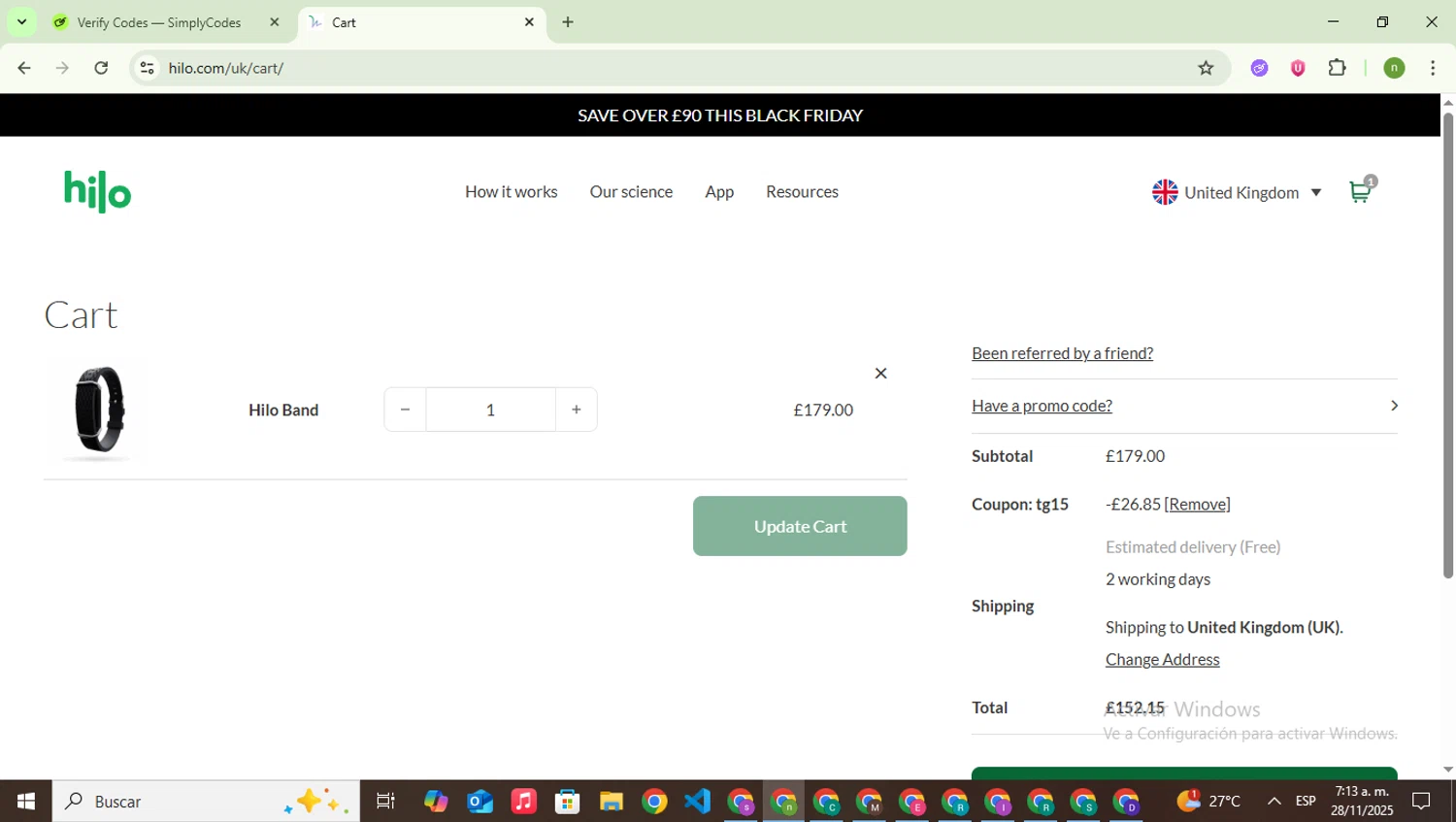This screenshot has width=1456, height=822.
Task: Click the Change Address link
Action: pyautogui.click(x=1162, y=659)
